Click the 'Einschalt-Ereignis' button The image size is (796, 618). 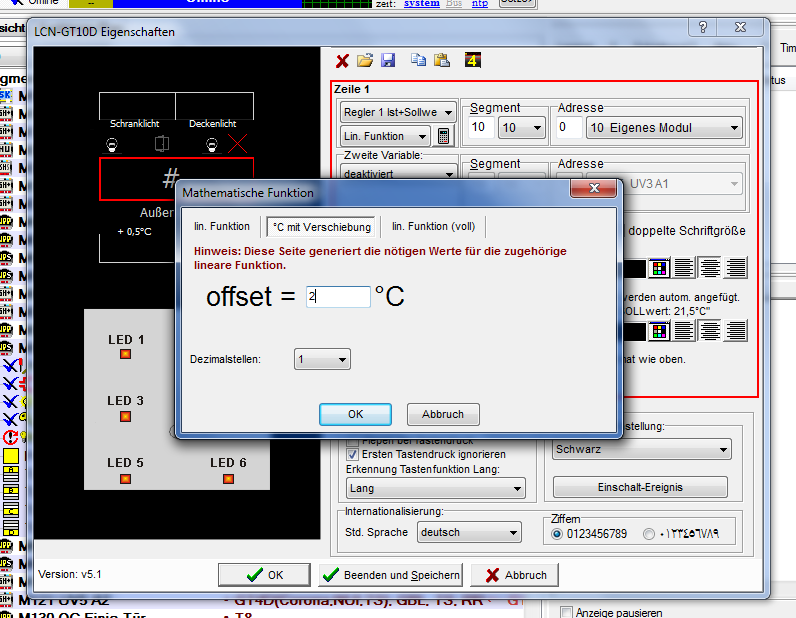(x=640, y=487)
